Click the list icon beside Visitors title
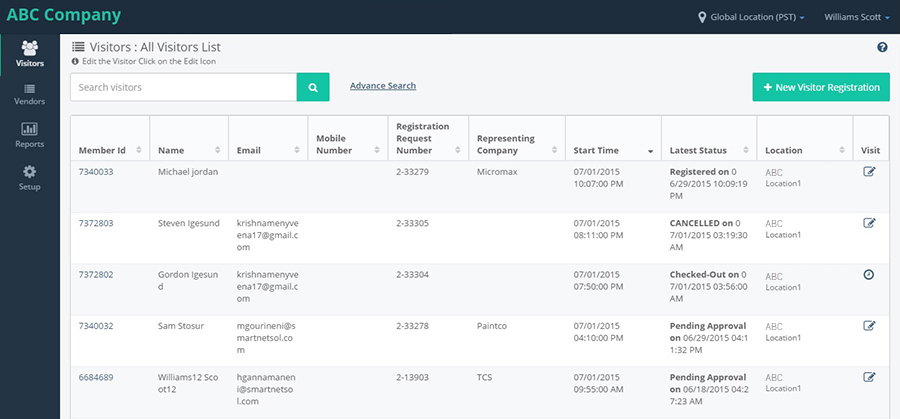The image size is (900, 419). point(78,47)
